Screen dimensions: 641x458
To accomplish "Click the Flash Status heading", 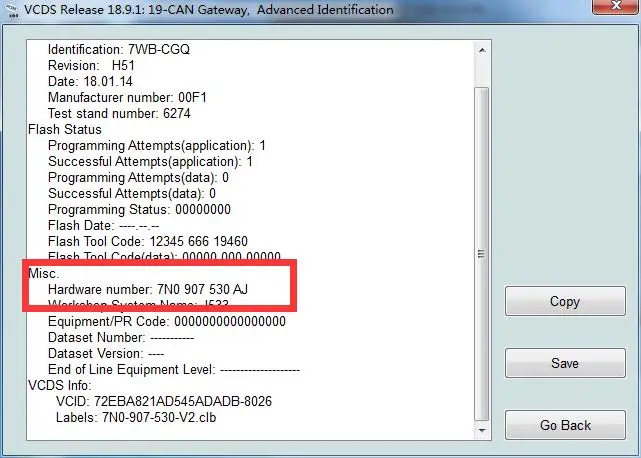I will (x=65, y=129).
